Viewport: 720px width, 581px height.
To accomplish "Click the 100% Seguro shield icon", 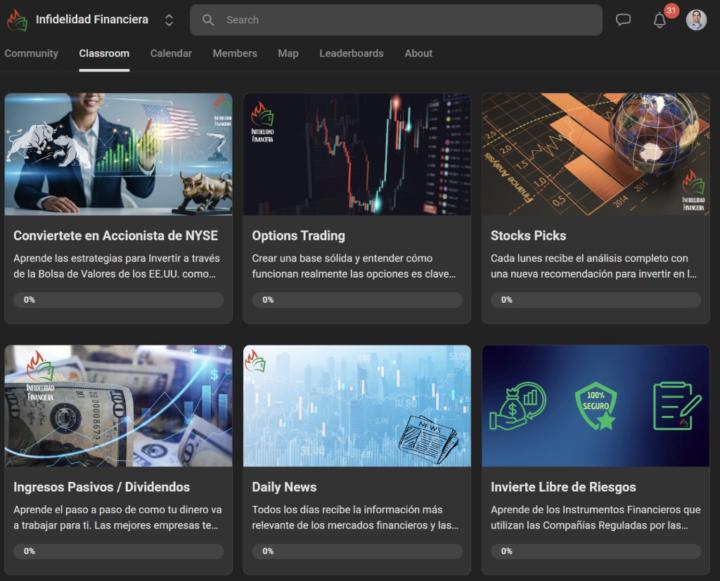I will pos(596,406).
